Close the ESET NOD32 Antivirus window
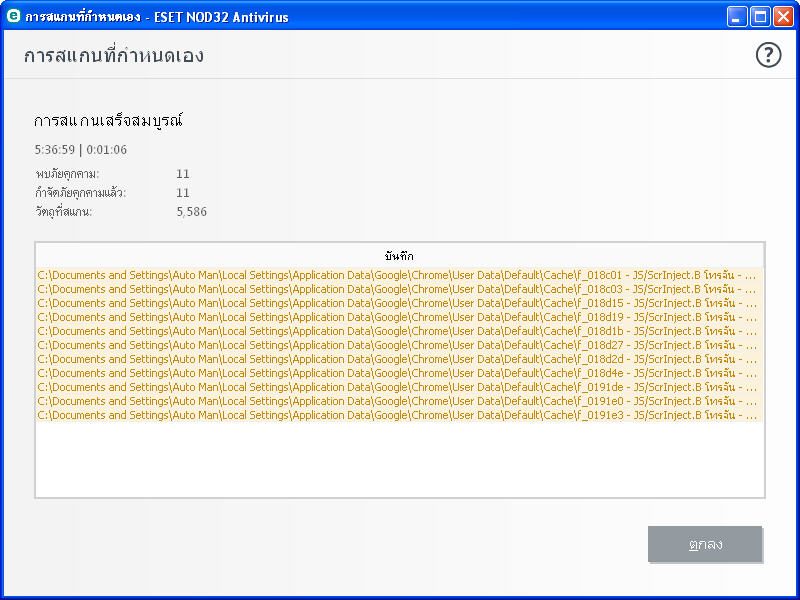800x600 pixels. pyautogui.click(x=783, y=17)
